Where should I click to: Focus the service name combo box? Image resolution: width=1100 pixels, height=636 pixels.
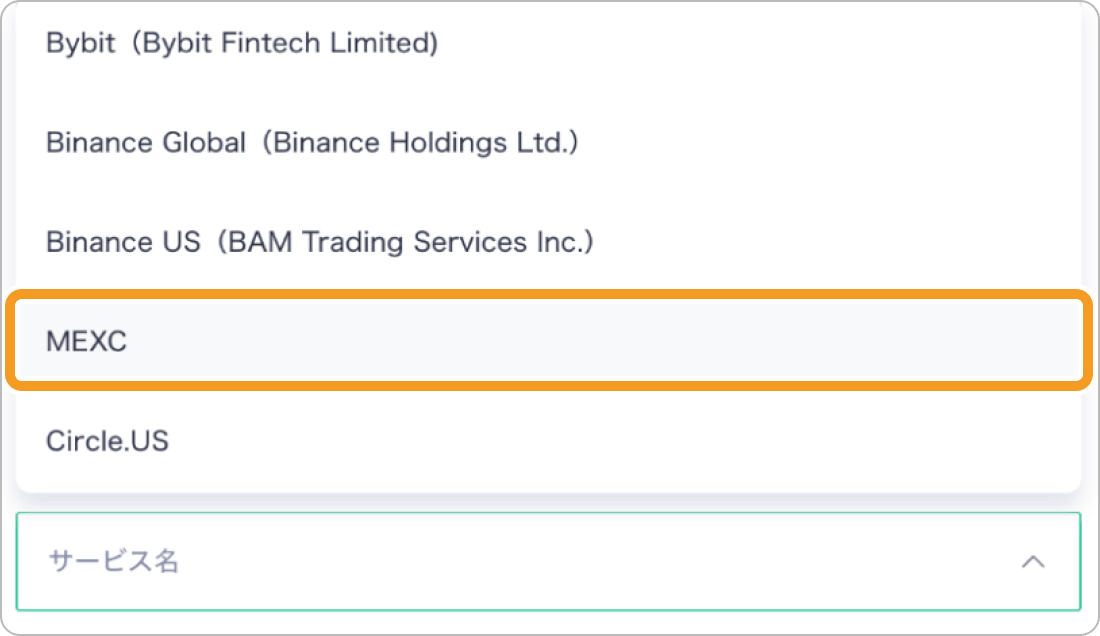(x=500, y=562)
